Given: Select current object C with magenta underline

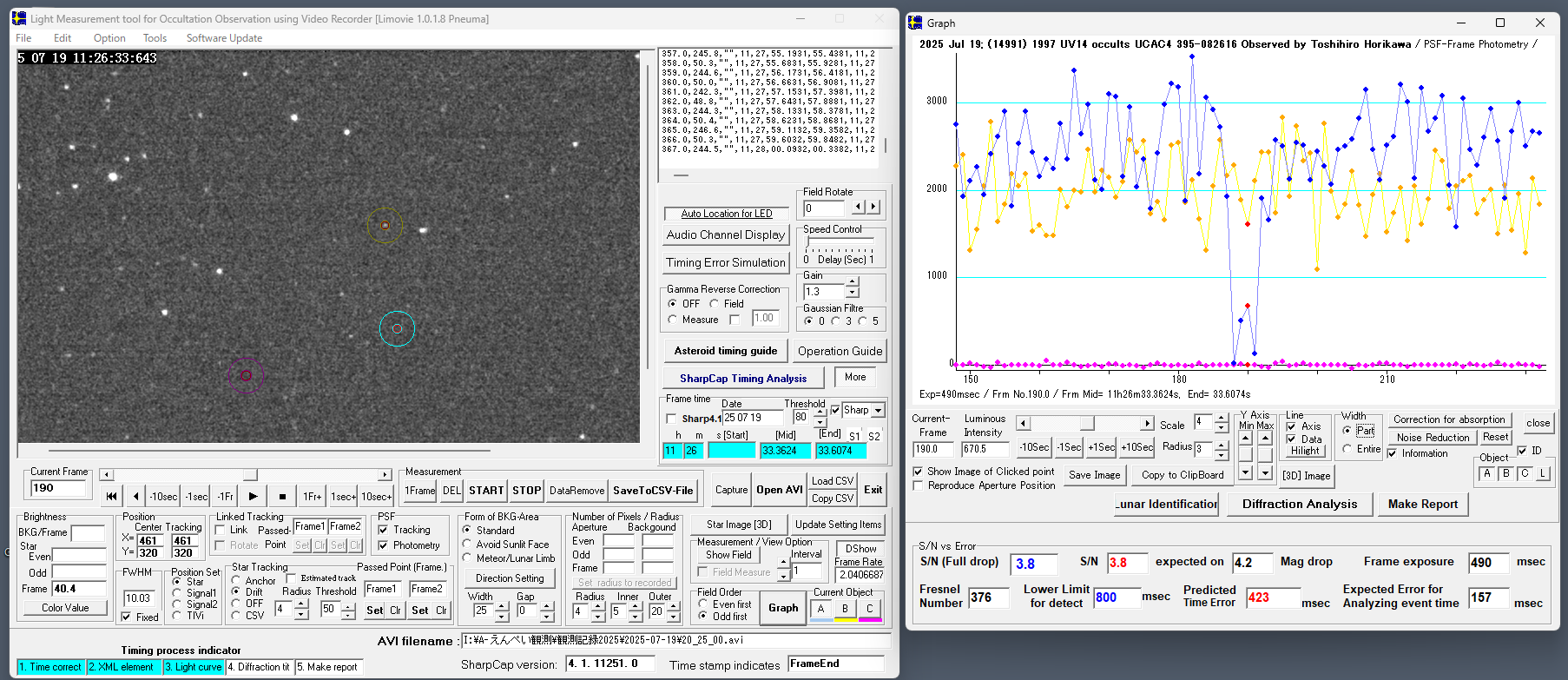Looking at the screenshot, I should [x=869, y=609].
